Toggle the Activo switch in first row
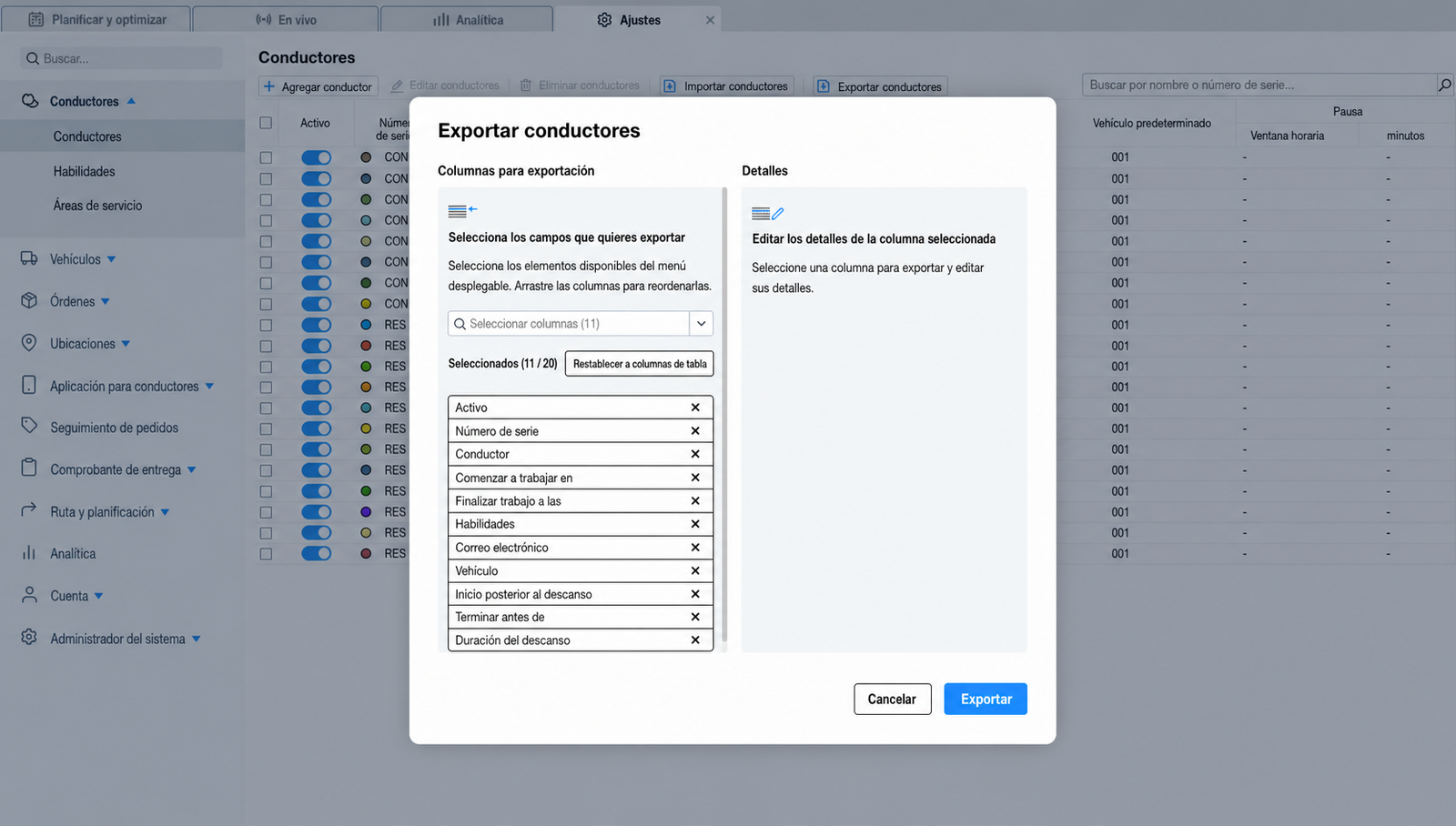 click(x=317, y=157)
